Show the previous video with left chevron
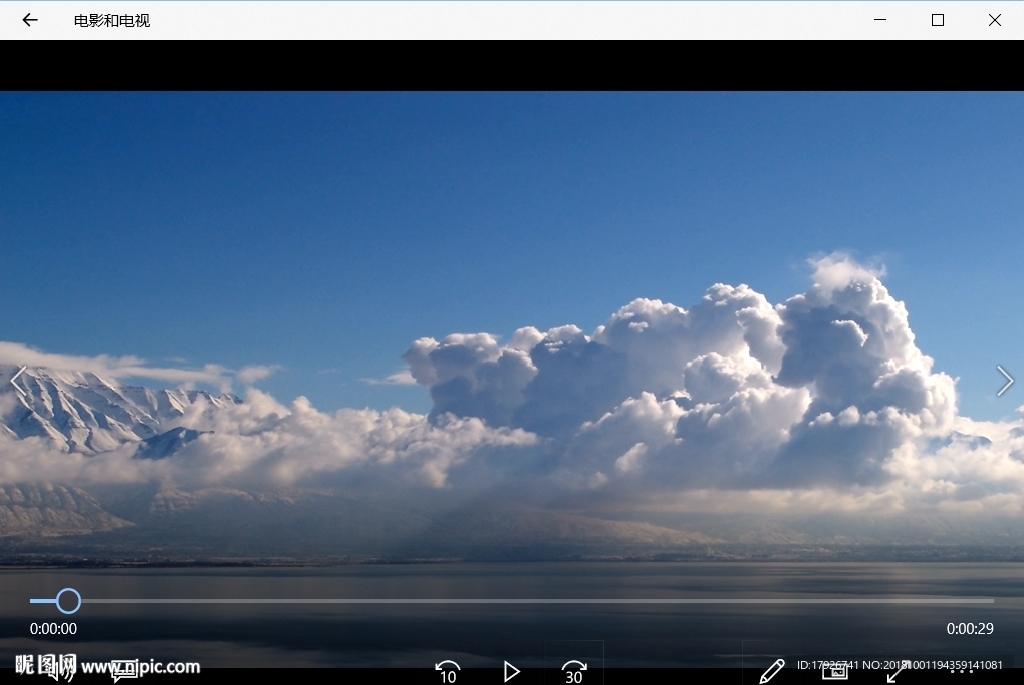Viewport: 1024px width, 685px height. (x=18, y=381)
